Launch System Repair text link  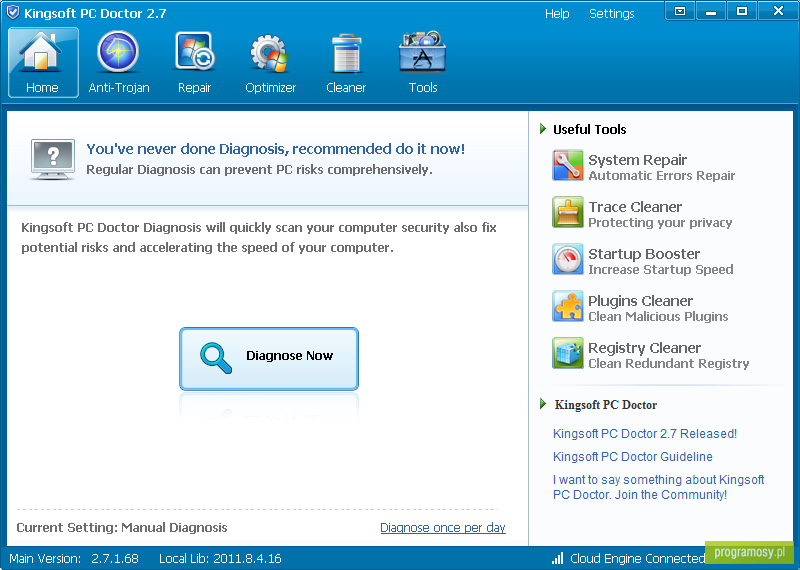[x=638, y=160]
